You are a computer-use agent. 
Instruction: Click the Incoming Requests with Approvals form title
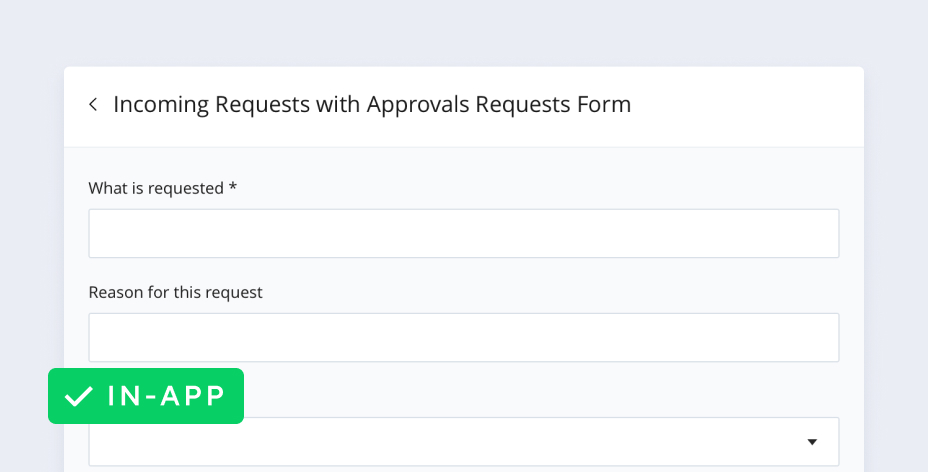(372, 104)
